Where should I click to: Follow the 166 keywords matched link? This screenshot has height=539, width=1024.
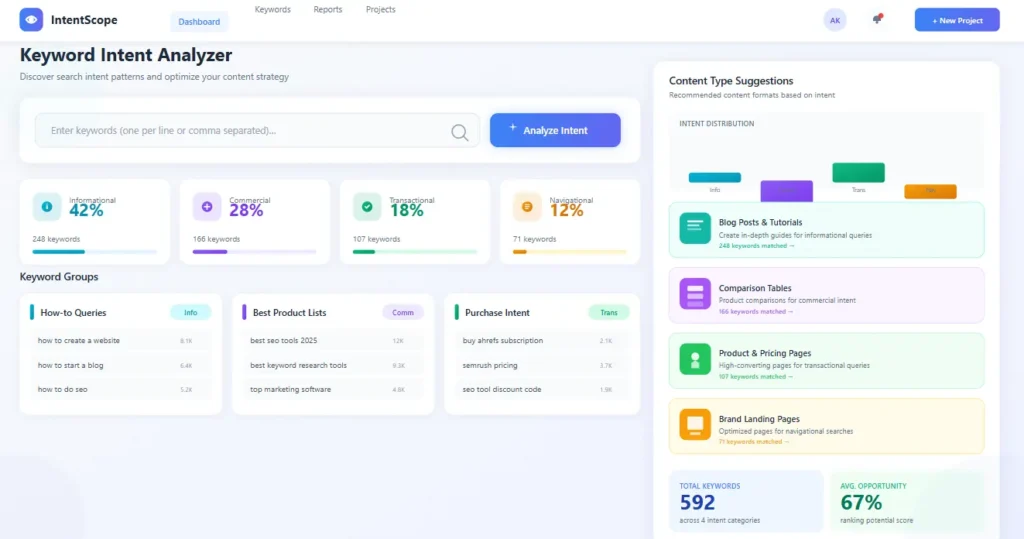(756, 312)
